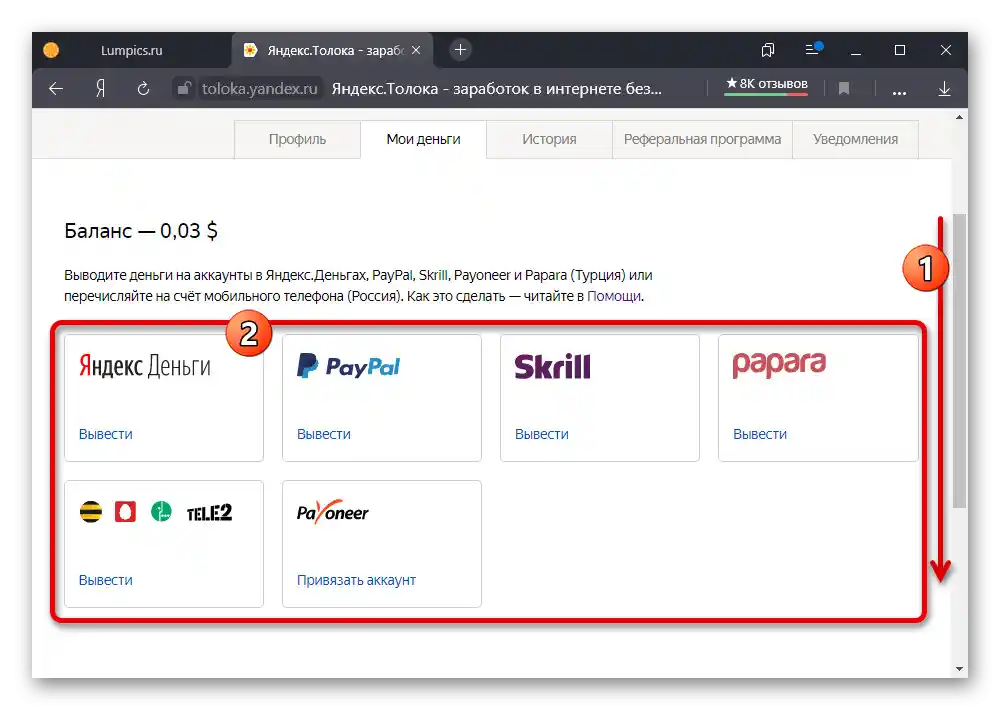Click the Papara logo
1000x710 pixels.
pos(779,365)
